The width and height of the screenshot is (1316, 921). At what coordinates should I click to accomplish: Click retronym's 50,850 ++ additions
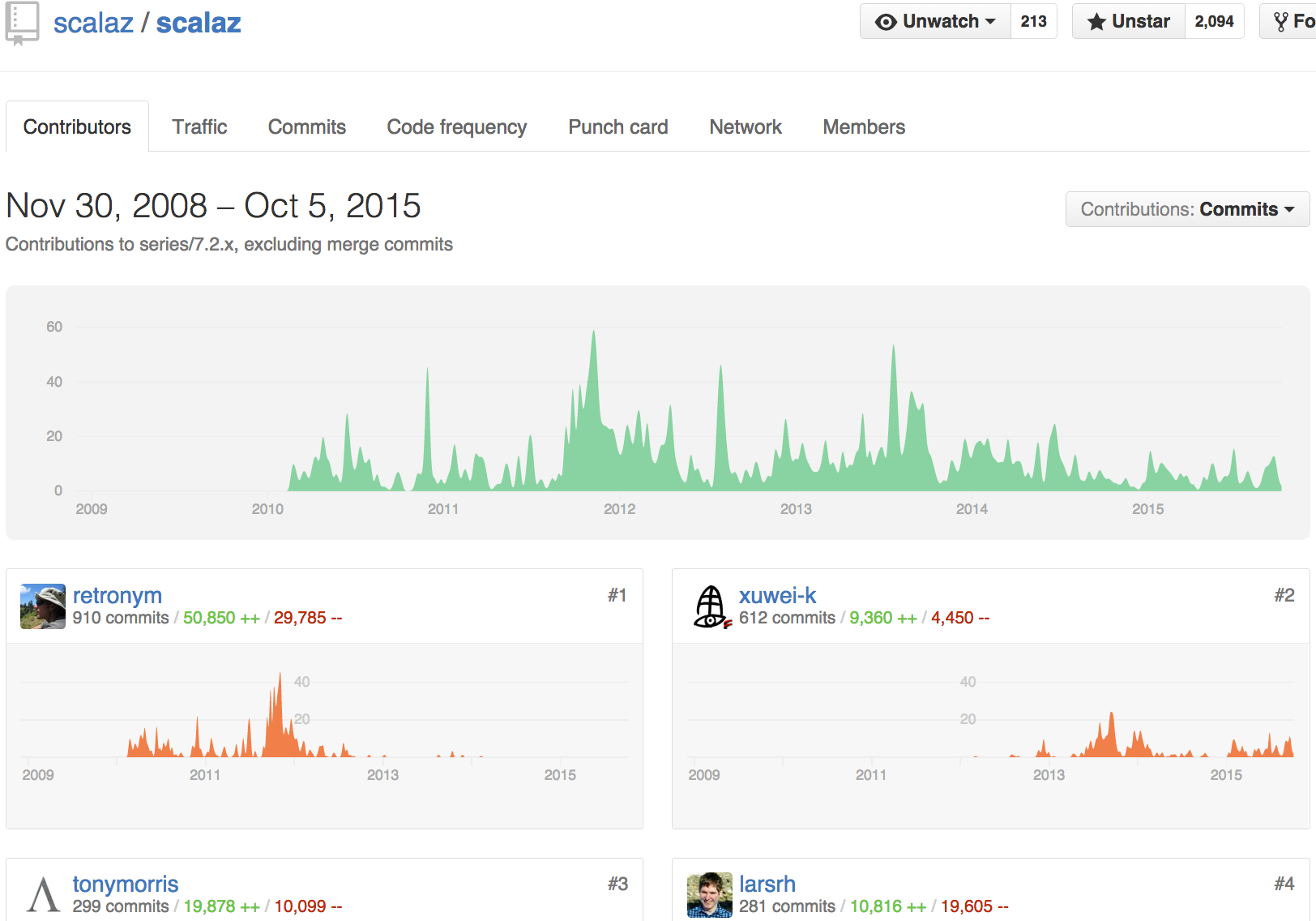click(x=221, y=618)
